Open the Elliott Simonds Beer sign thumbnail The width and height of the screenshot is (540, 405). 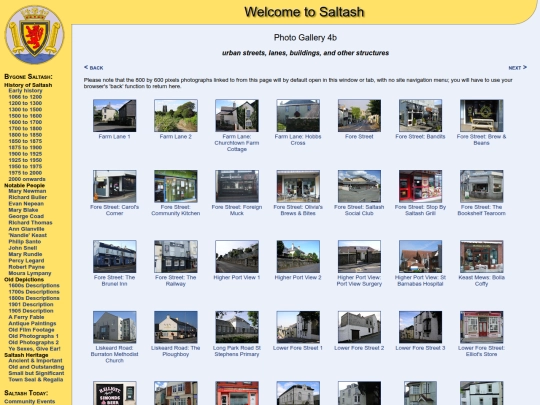click(x=115, y=393)
